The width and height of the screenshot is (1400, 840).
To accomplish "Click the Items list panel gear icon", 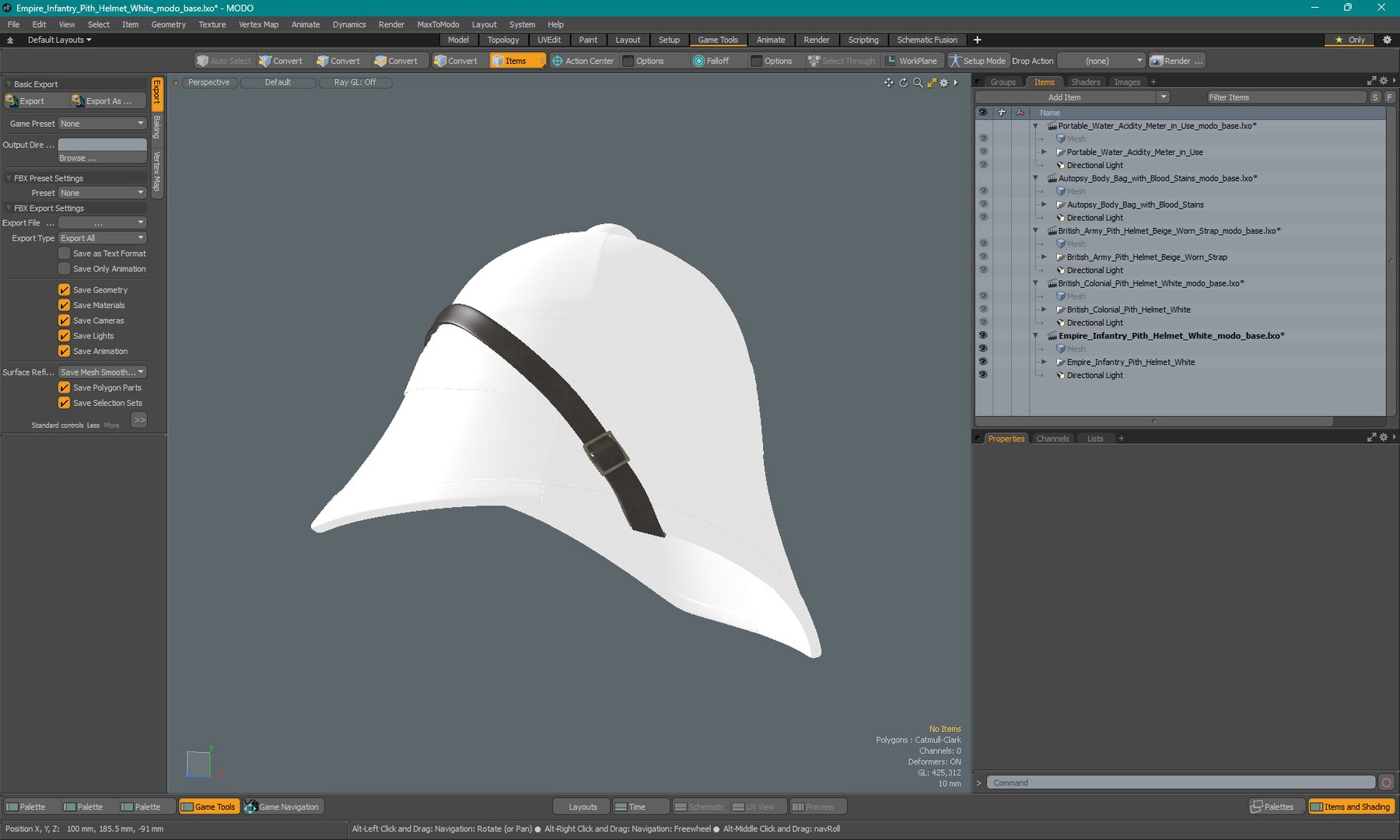I will [1384, 81].
